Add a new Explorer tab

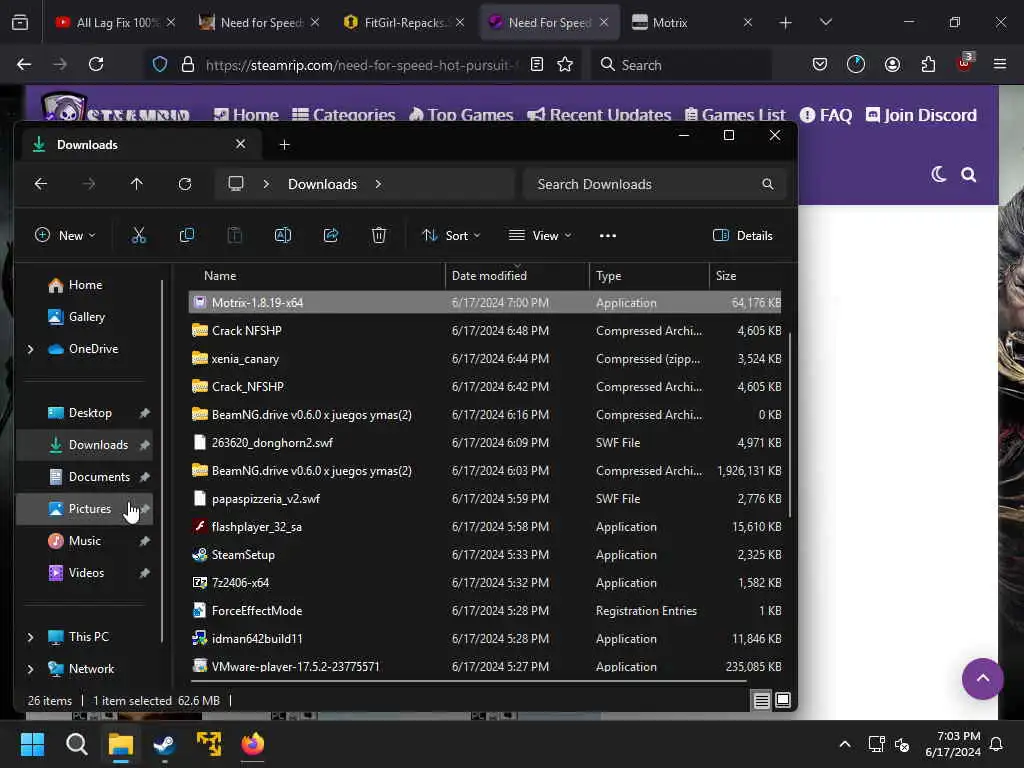(x=284, y=145)
